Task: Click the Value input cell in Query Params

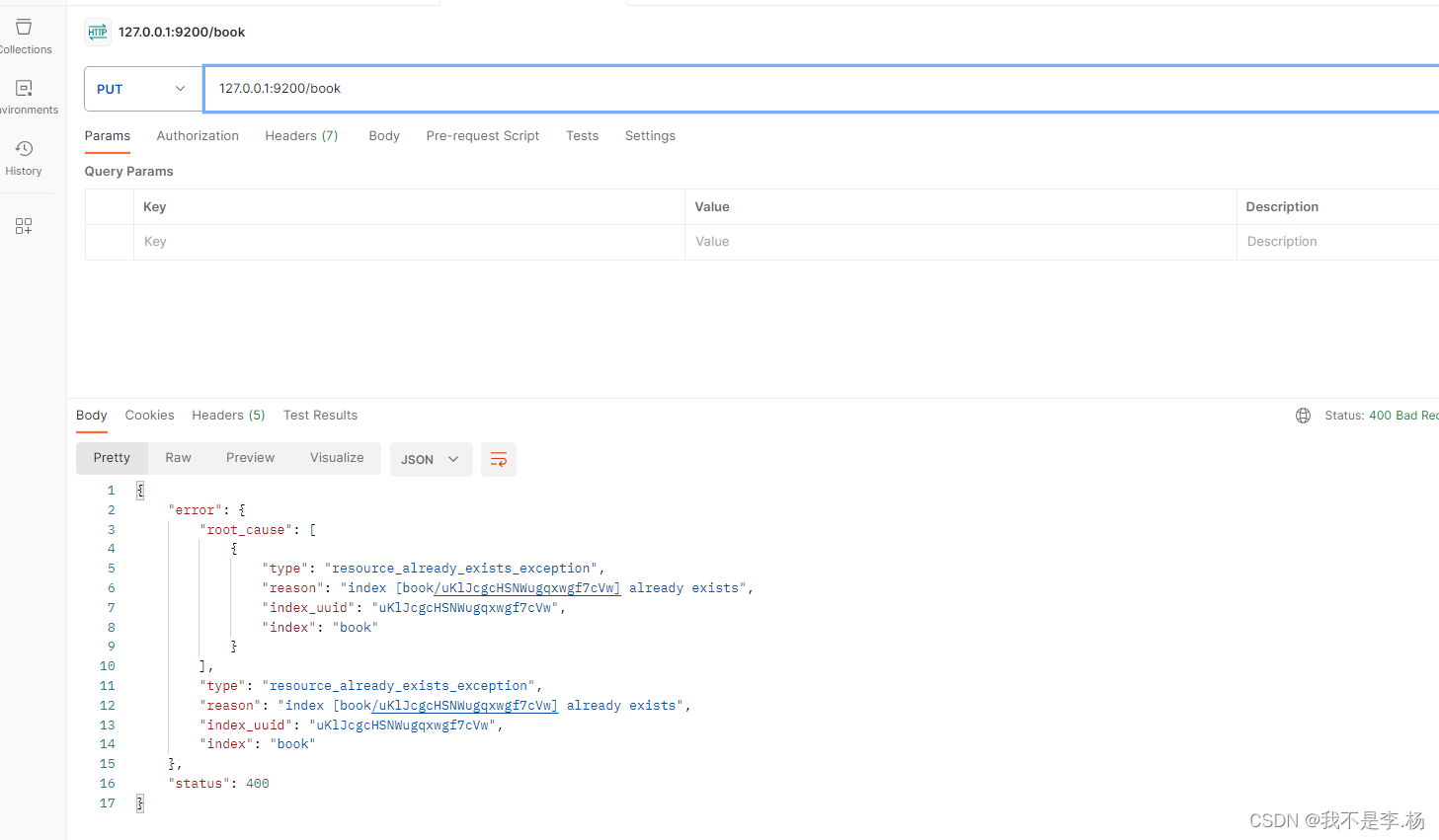Action: tap(960, 242)
